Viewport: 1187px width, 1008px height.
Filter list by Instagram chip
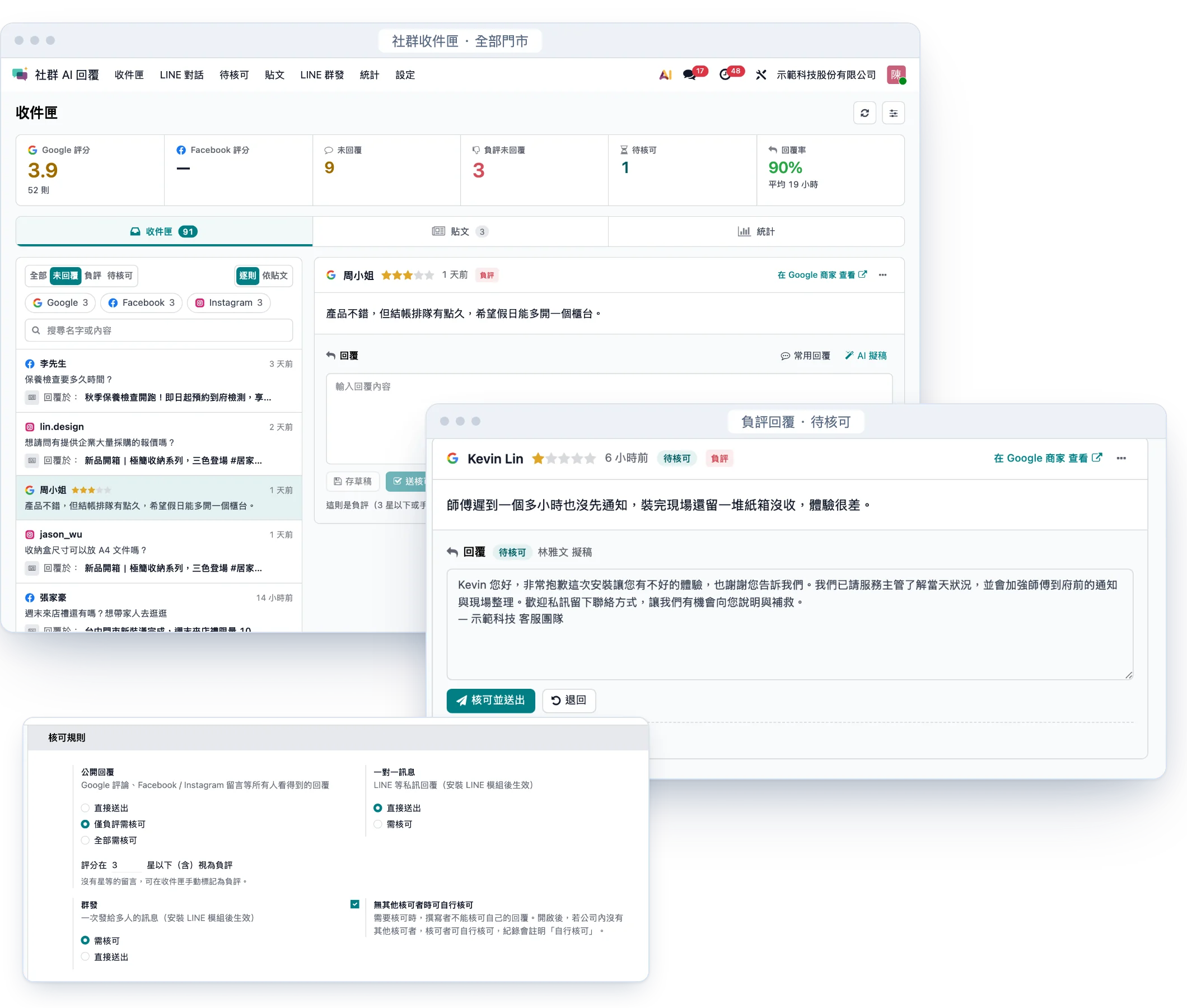[228, 302]
